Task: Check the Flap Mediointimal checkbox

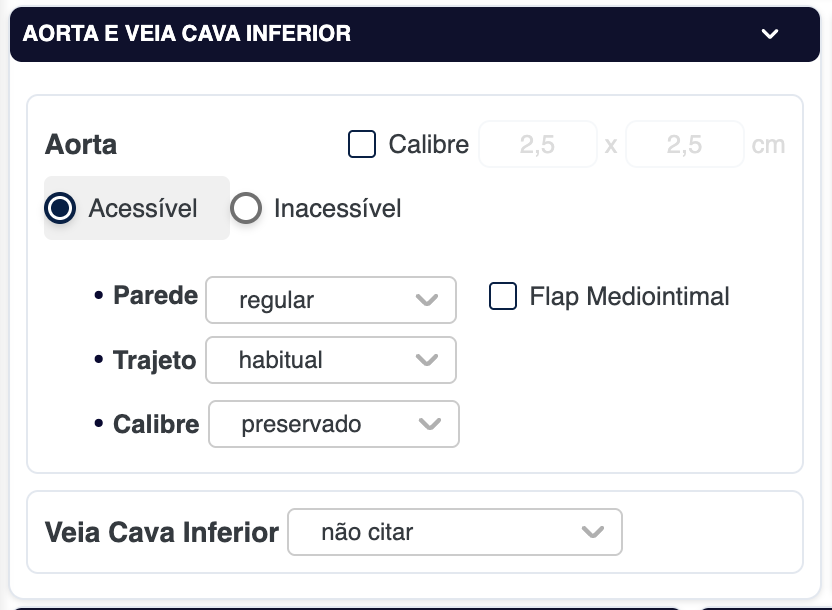Action: (503, 296)
